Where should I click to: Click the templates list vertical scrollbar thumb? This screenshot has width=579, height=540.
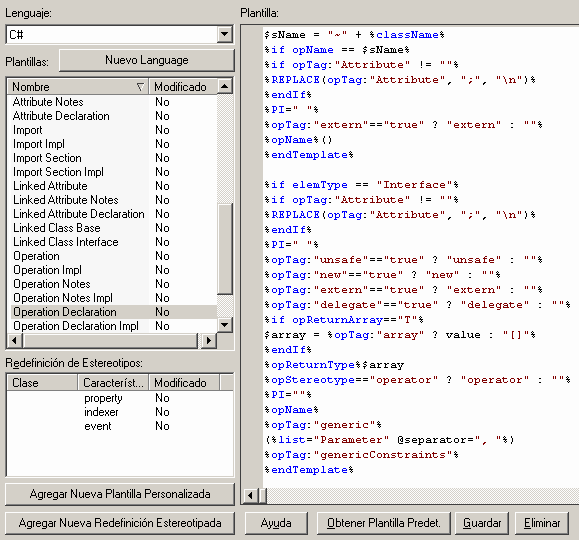click(225, 248)
